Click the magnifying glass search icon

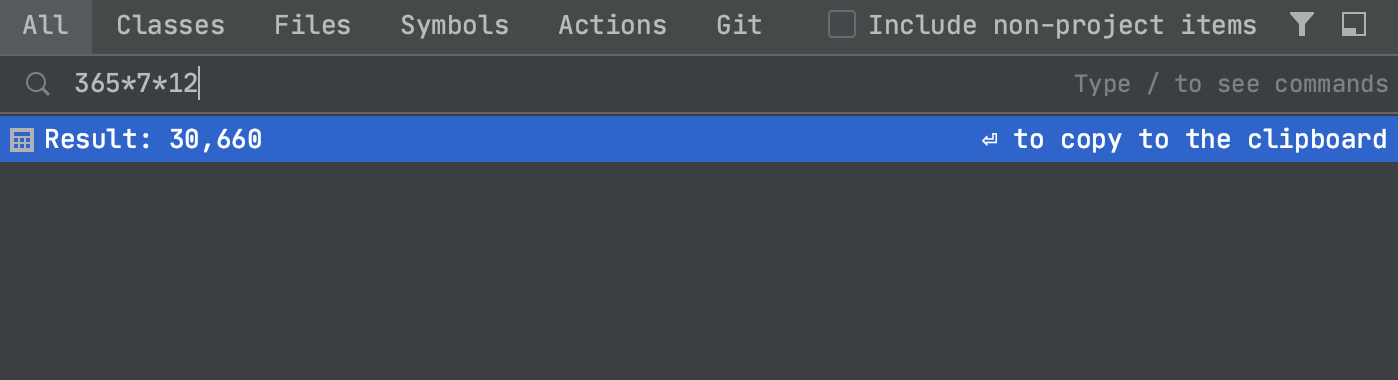tap(37, 84)
